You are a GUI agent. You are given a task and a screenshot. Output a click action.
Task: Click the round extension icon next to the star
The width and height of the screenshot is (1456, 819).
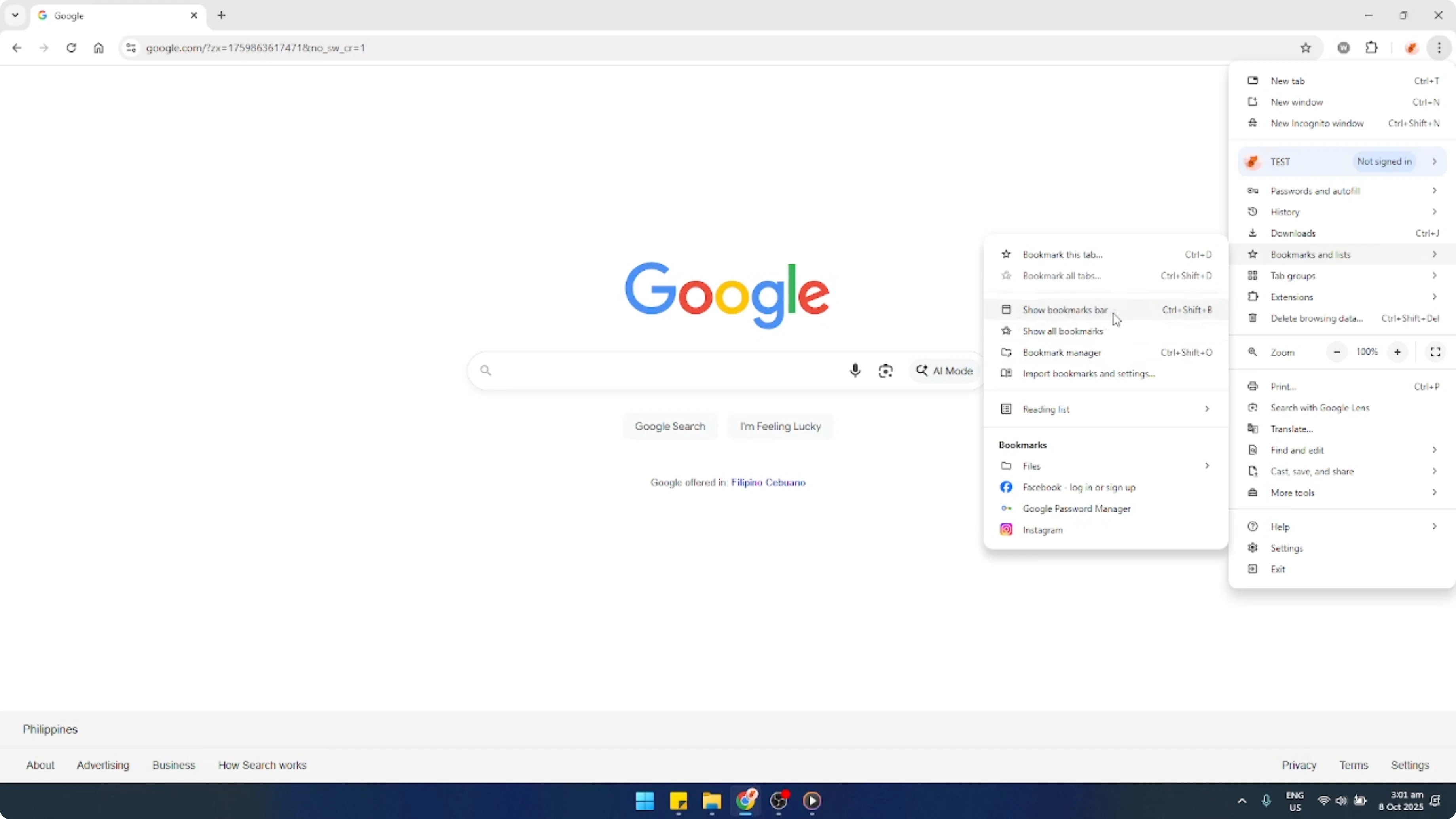coord(1344,48)
